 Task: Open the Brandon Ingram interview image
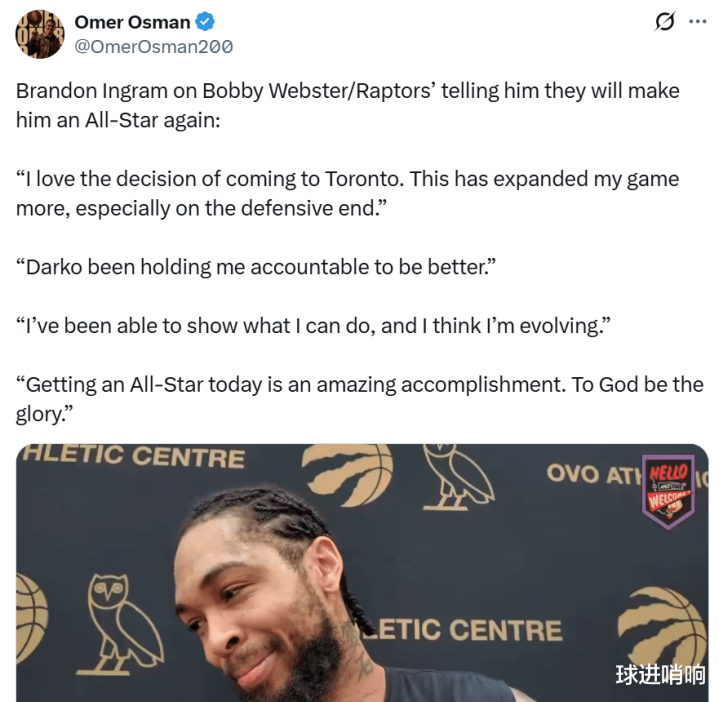point(362,573)
